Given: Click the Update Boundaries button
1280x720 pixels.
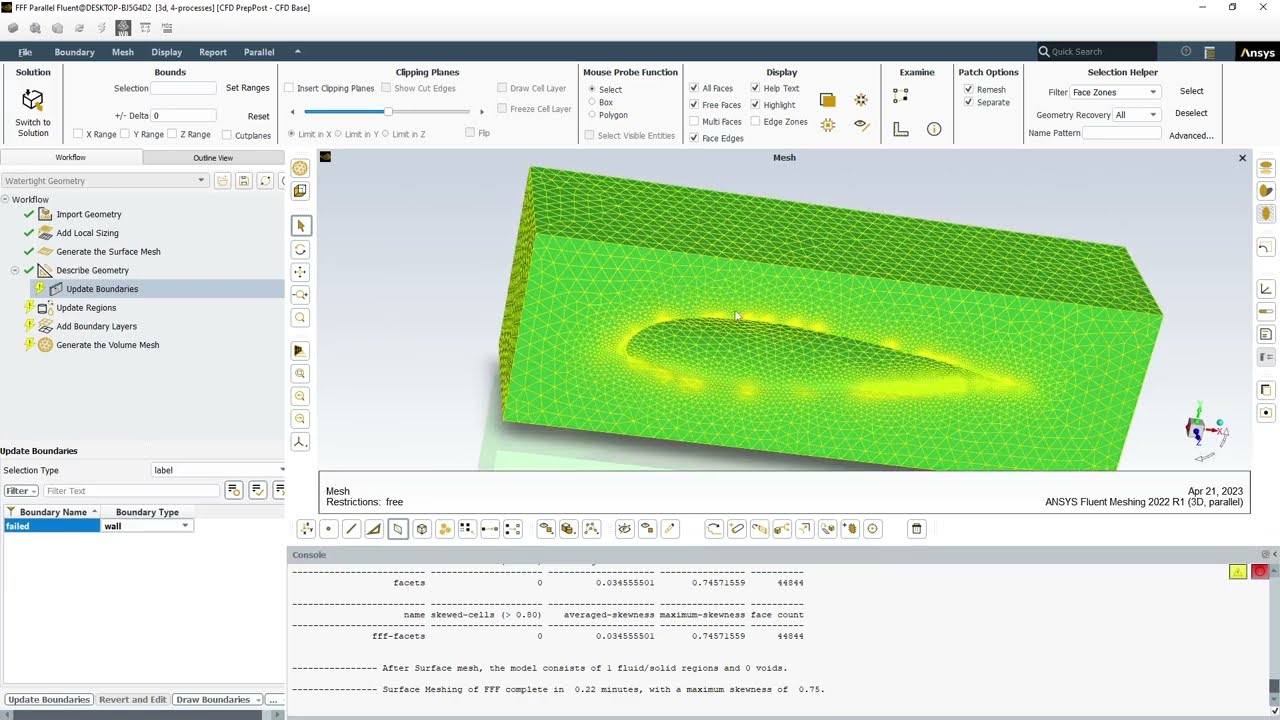Looking at the screenshot, I should point(49,700).
